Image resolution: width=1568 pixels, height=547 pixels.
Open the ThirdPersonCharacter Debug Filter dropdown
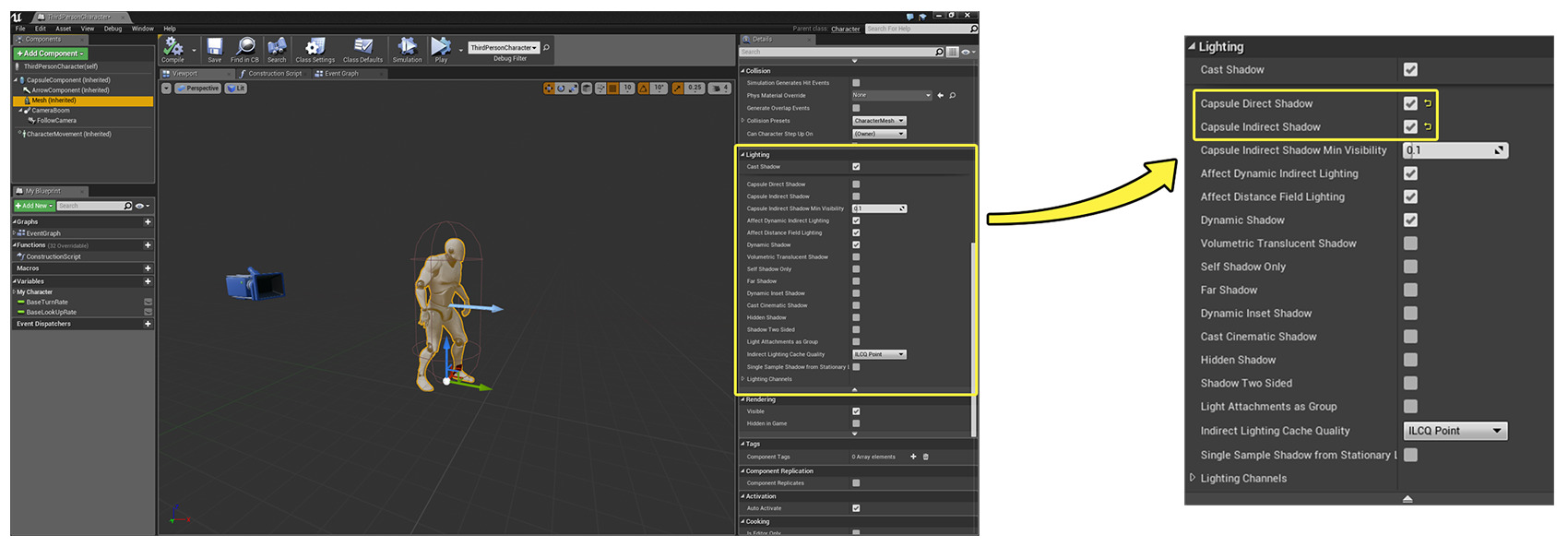(504, 47)
